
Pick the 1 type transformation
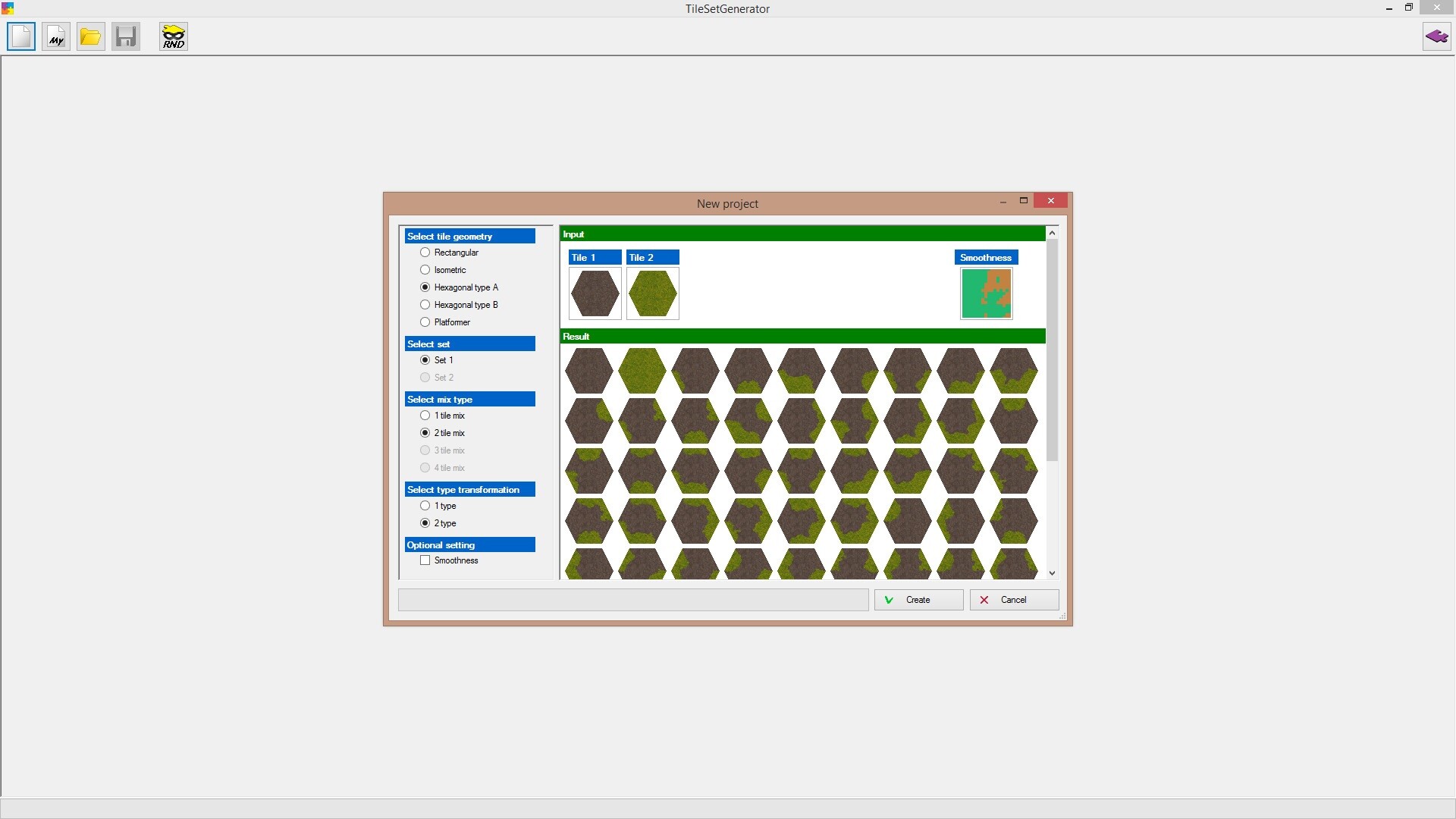pyautogui.click(x=425, y=506)
